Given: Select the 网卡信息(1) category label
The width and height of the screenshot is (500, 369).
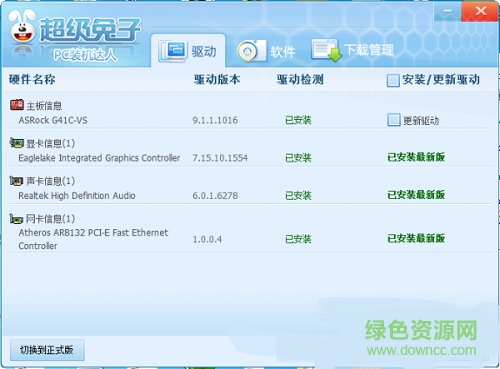Looking at the screenshot, I should (50, 219).
